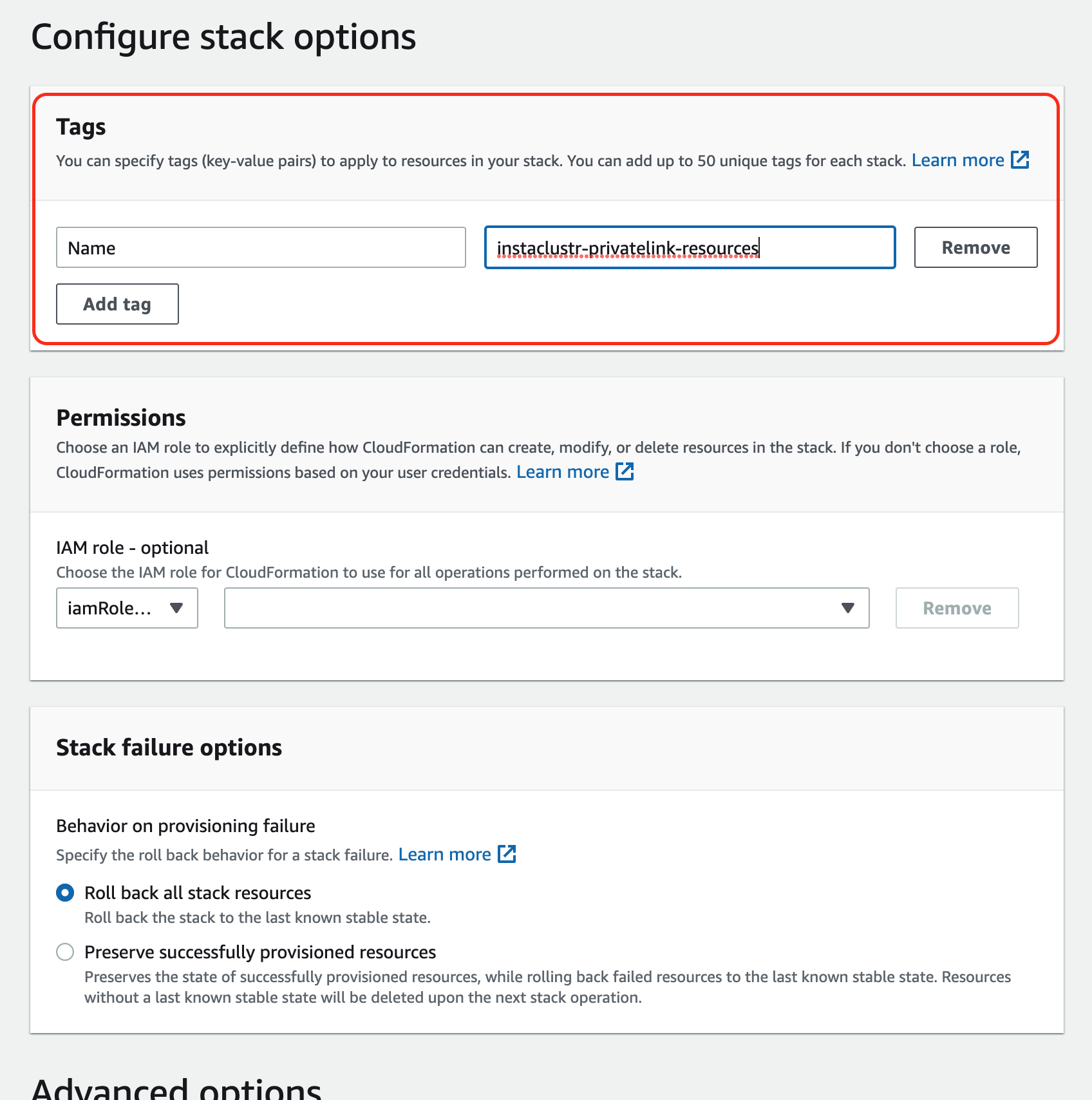
Task: Click the external link icon beside Tags Learn more
Action: point(1020,160)
